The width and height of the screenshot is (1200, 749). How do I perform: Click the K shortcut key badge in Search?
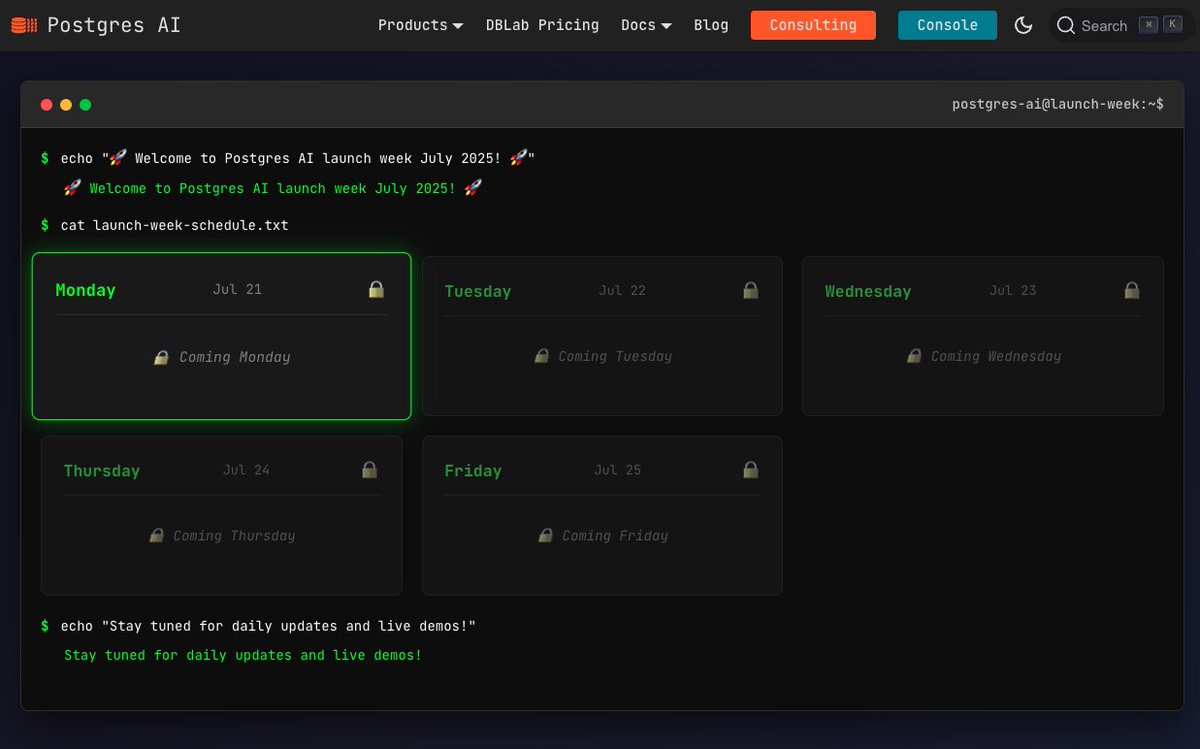1172,25
